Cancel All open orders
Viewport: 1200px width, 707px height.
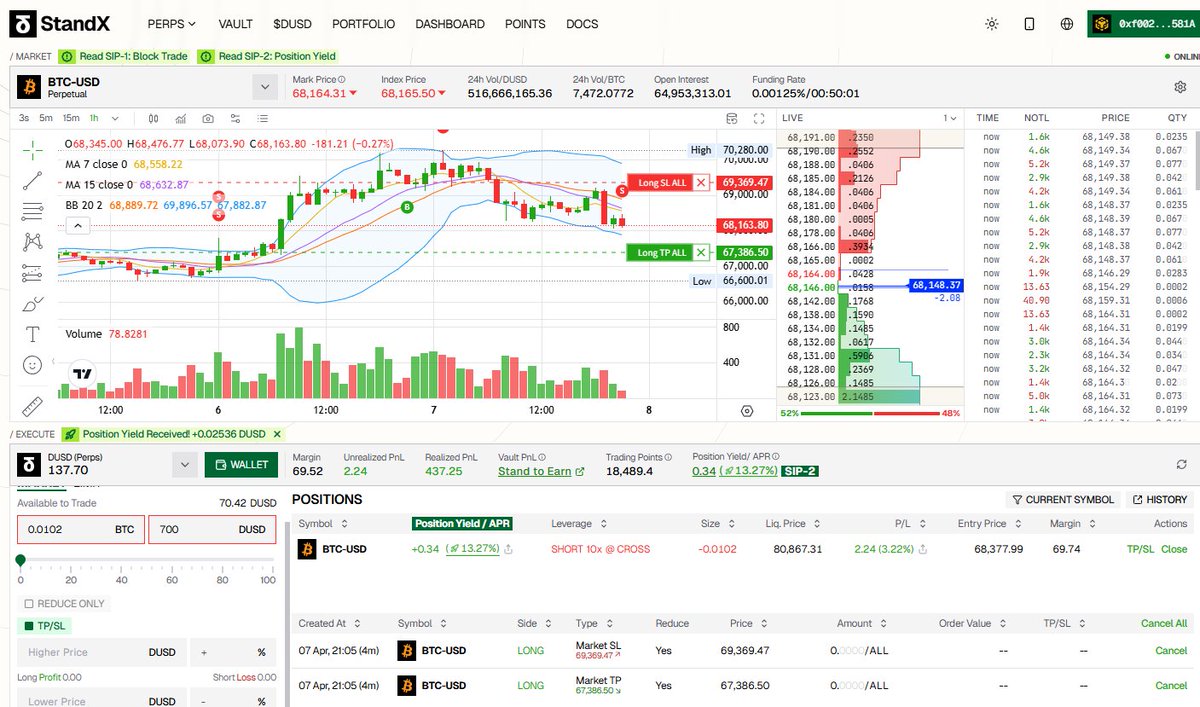click(x=1164, y=623)
